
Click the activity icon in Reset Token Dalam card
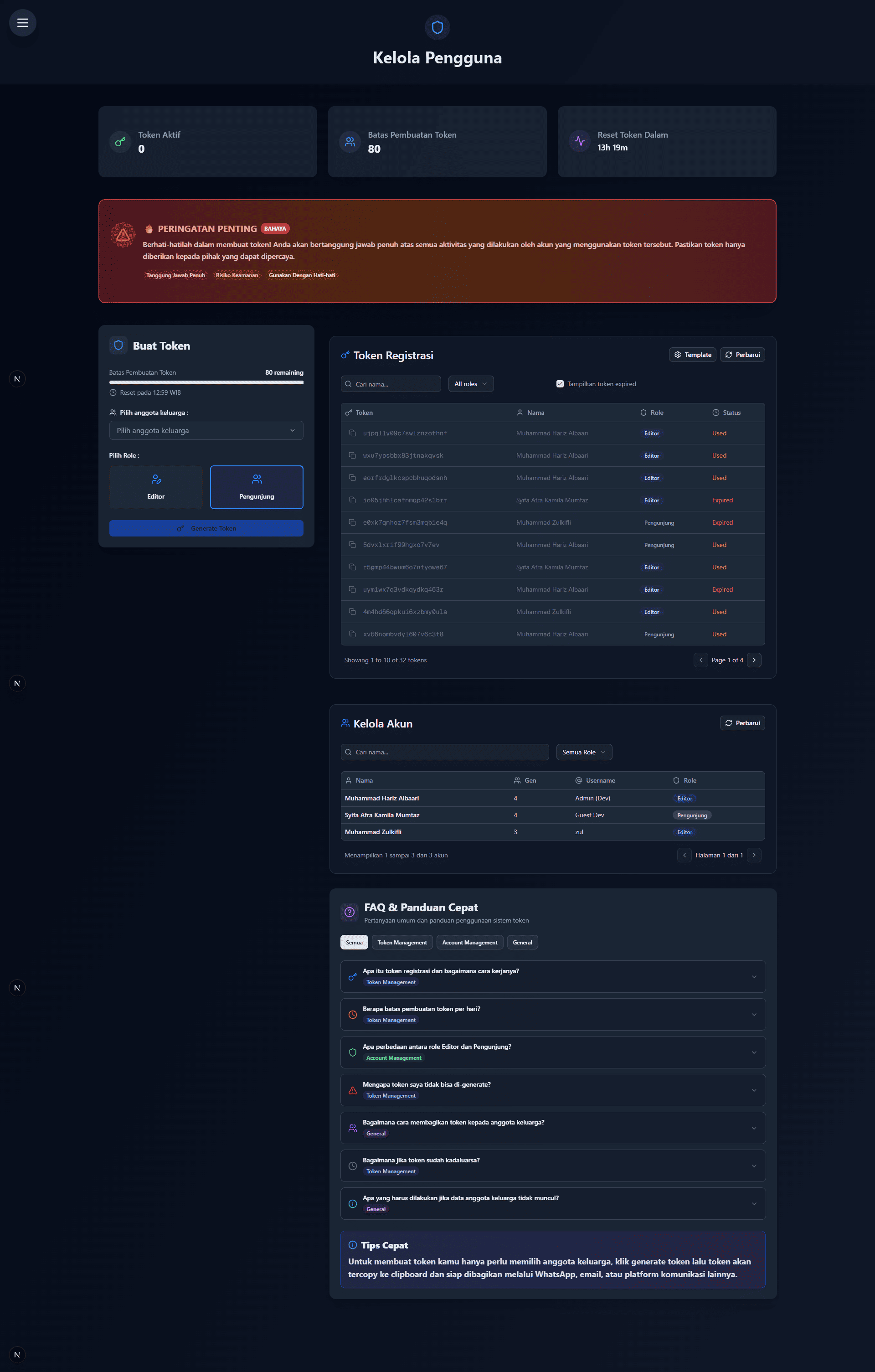(579, 141)
